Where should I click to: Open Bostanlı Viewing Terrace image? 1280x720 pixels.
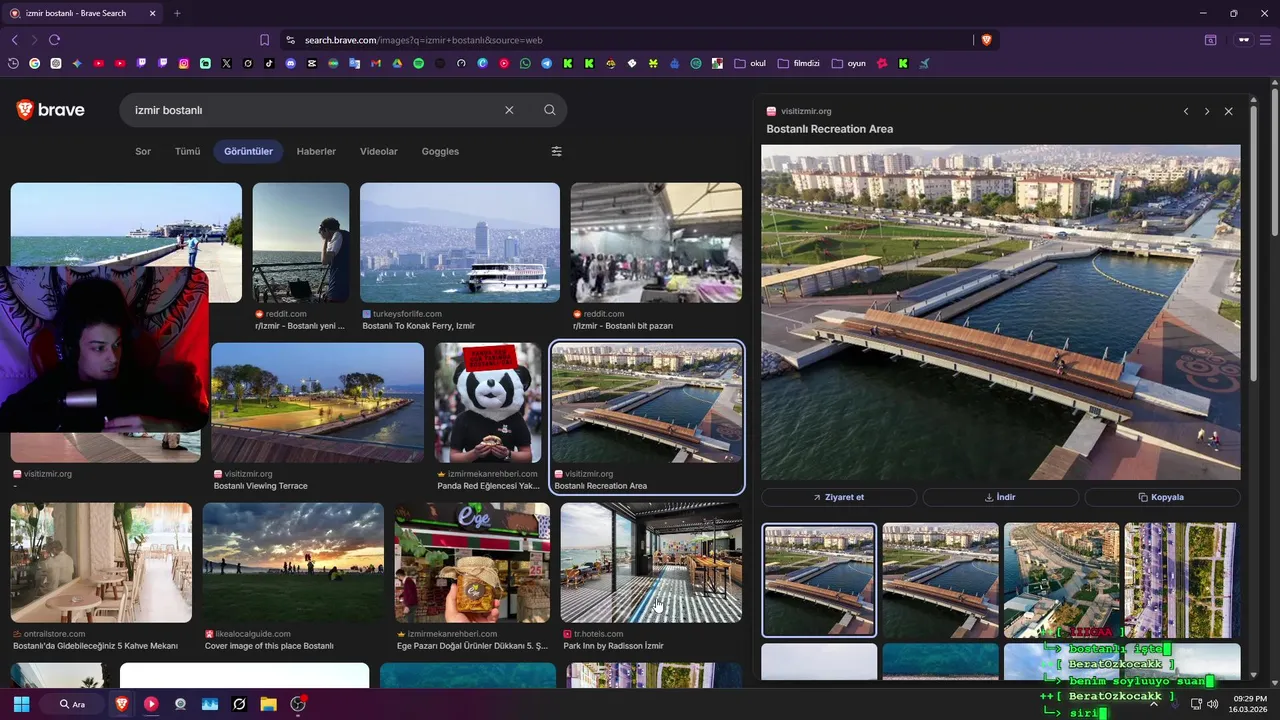318,402
